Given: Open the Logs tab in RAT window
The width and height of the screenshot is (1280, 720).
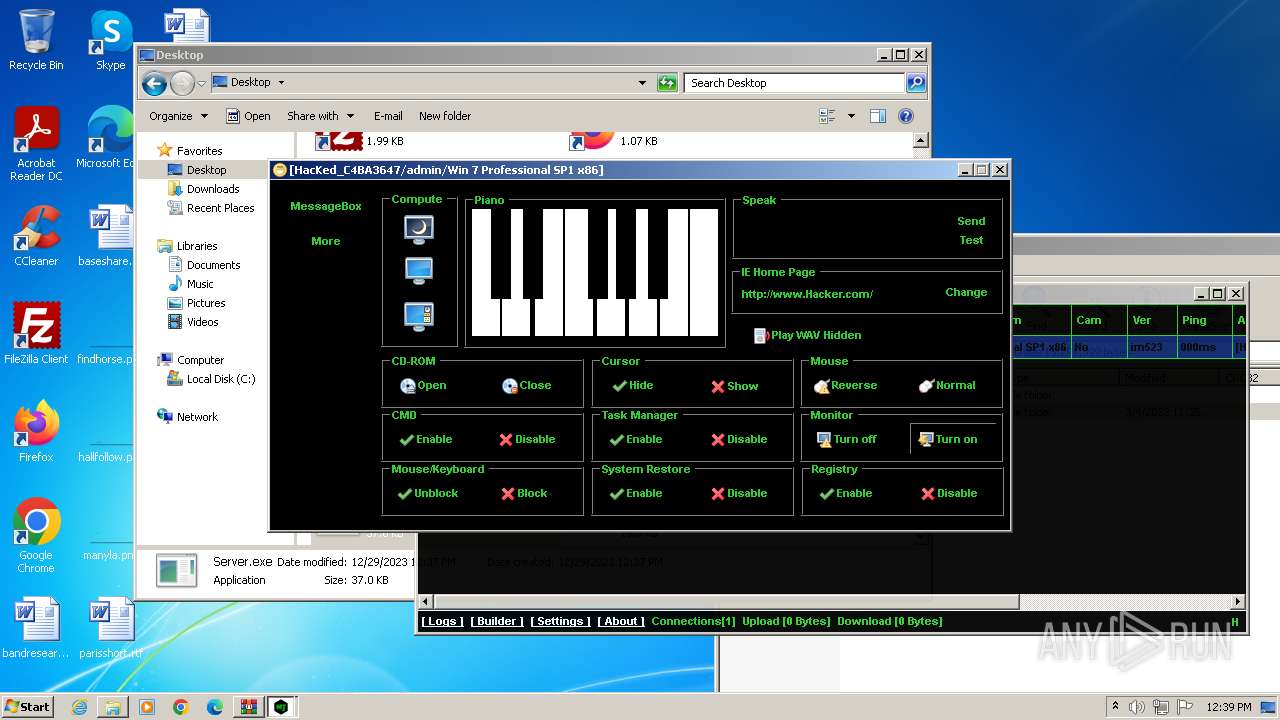Looking at the screenshot, I should pyautogui.click(x=442, y=621).
